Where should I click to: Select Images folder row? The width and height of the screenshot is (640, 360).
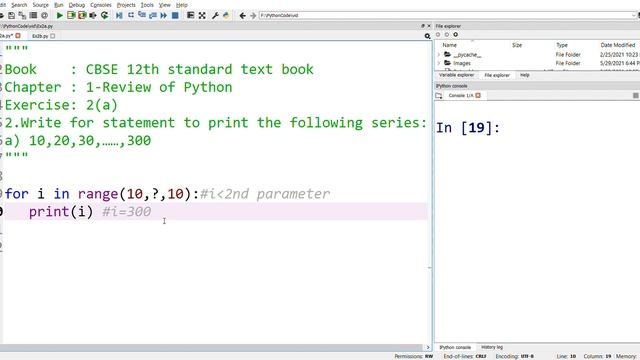[x=537, y=63]
